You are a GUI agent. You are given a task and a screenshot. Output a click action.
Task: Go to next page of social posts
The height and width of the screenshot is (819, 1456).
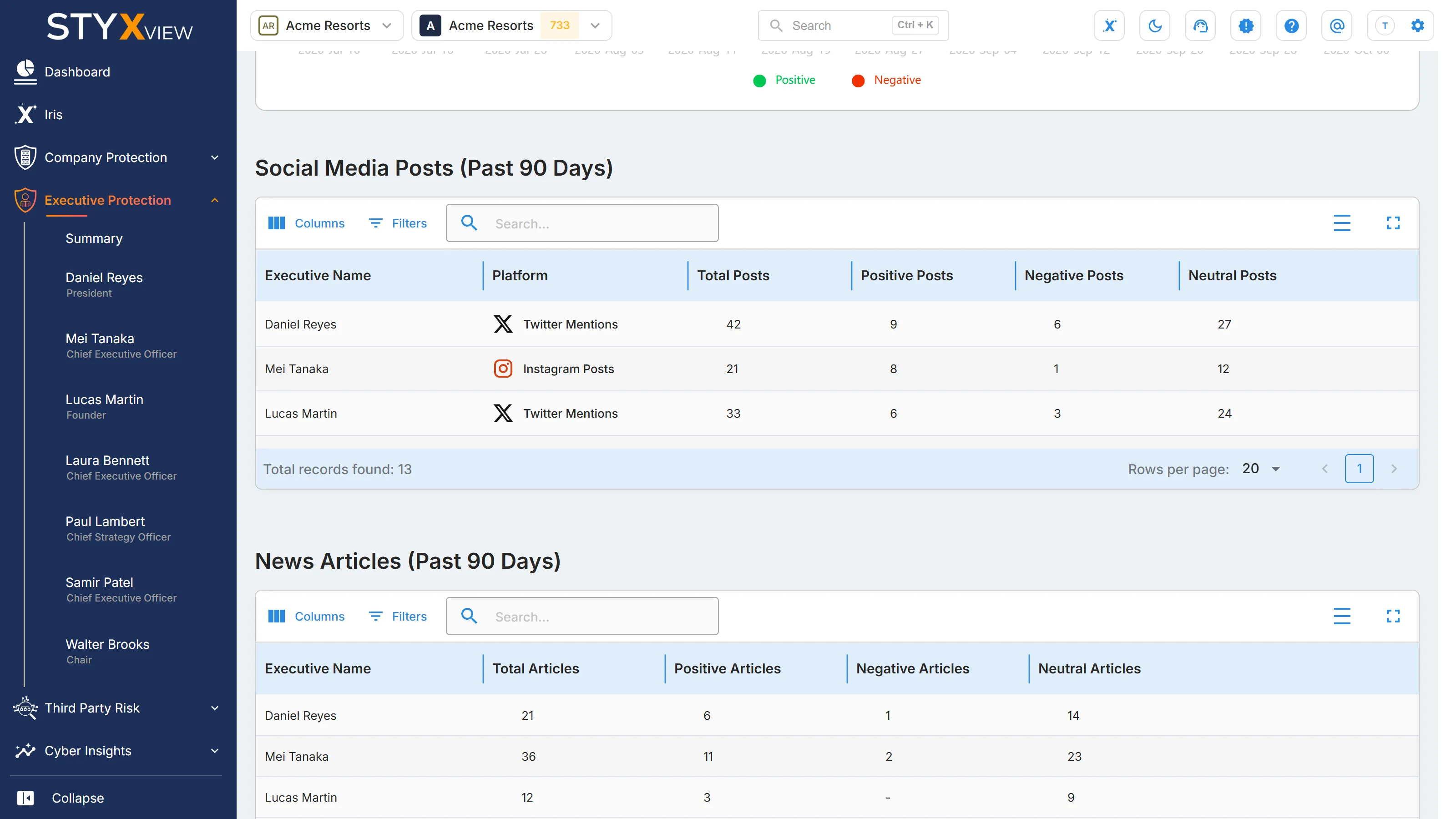click(x=1394, y=469)
